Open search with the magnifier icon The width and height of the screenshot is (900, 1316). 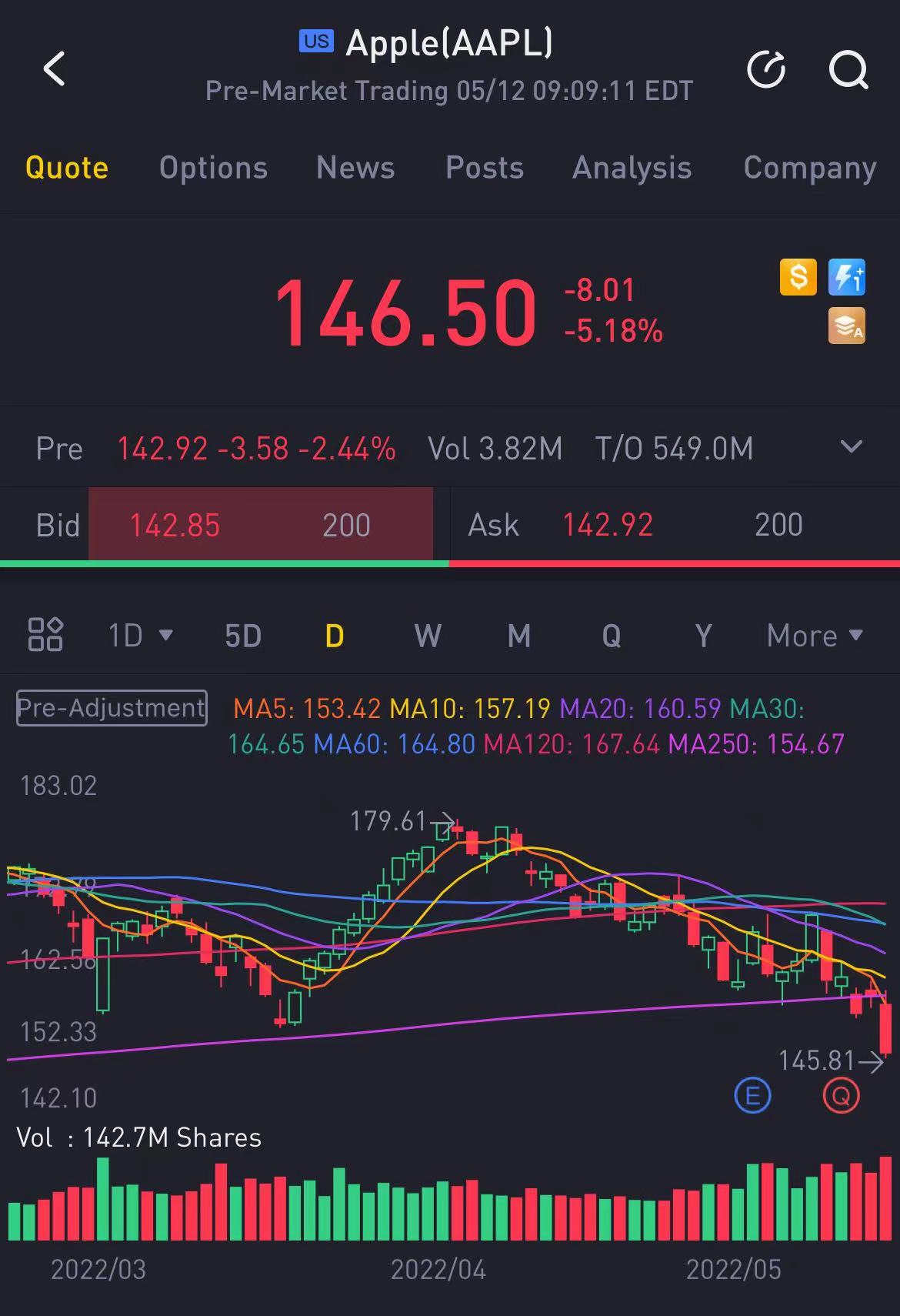[x=848, y=69]
